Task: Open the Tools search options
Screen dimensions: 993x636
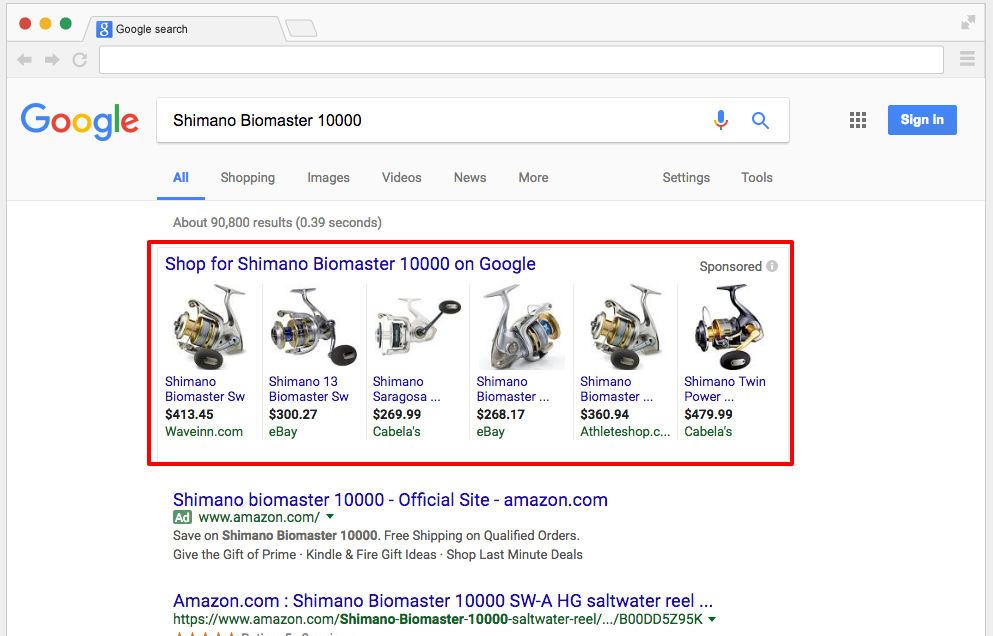Action: (756, 178)
